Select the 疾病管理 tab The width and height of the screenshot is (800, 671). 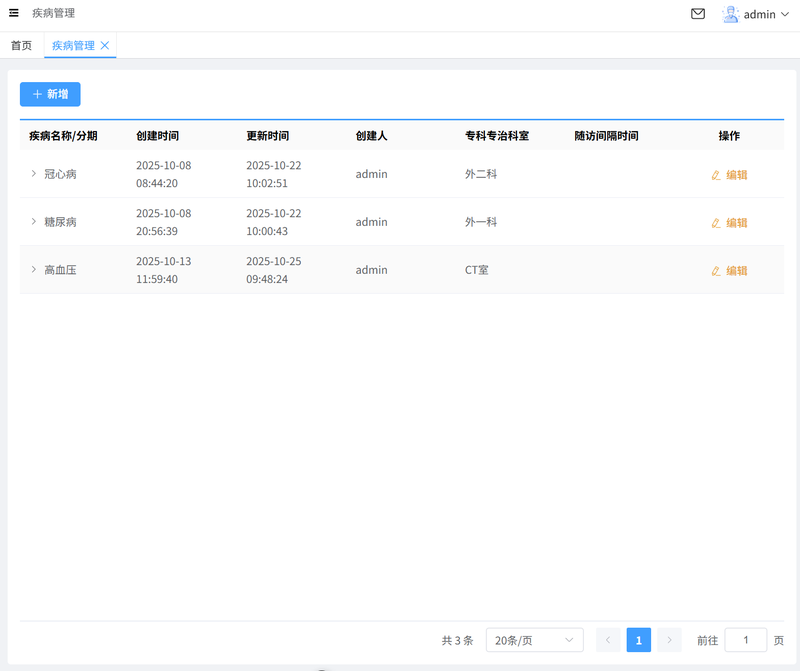(x=73, y=45)
